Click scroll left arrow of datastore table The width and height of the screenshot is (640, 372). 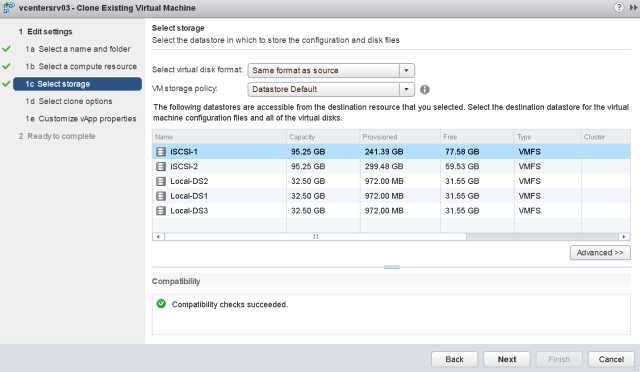pos(158,236)
